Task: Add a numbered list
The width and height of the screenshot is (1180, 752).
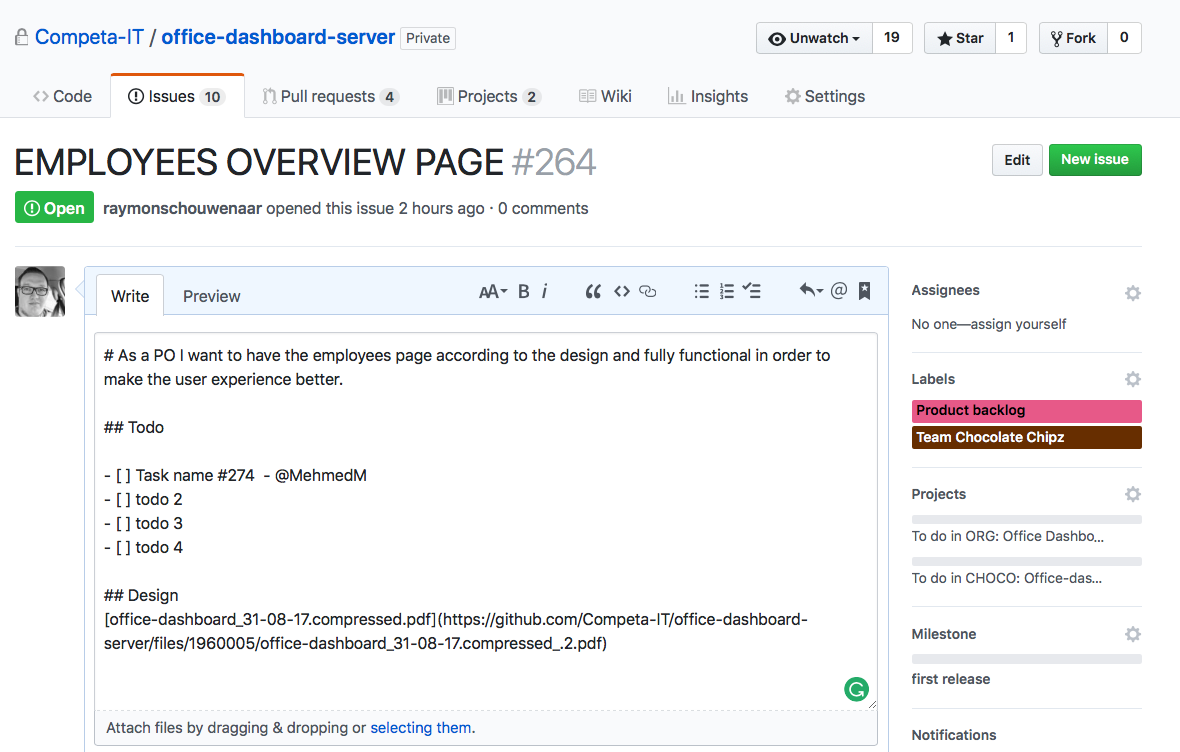Action: click(x=727, y=291)
